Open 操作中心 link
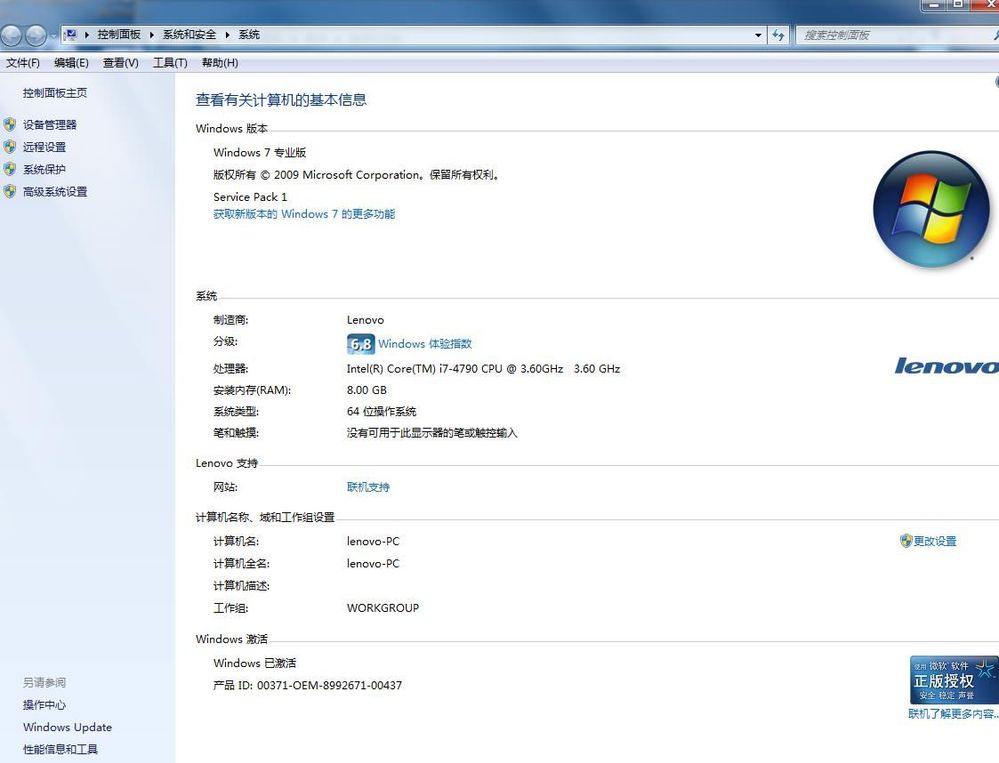The height and width of the screenshot is (763, 999). click(44, 705)
